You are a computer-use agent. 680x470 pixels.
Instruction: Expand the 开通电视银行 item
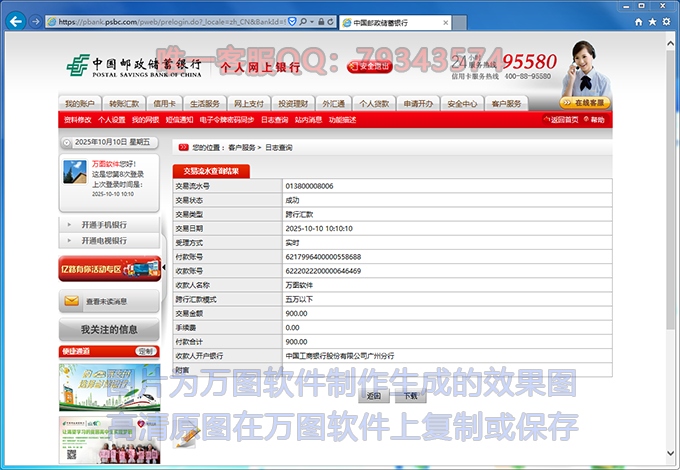104,241
